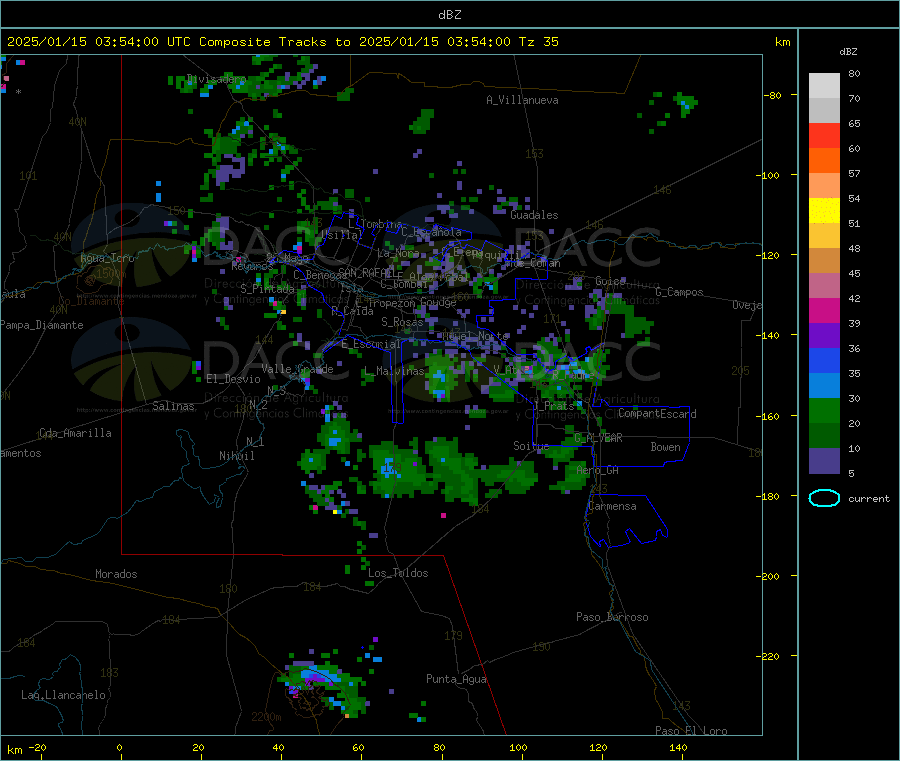Click the 20 dBZ green color swatch
900x761 pixels.
(824, 410)
